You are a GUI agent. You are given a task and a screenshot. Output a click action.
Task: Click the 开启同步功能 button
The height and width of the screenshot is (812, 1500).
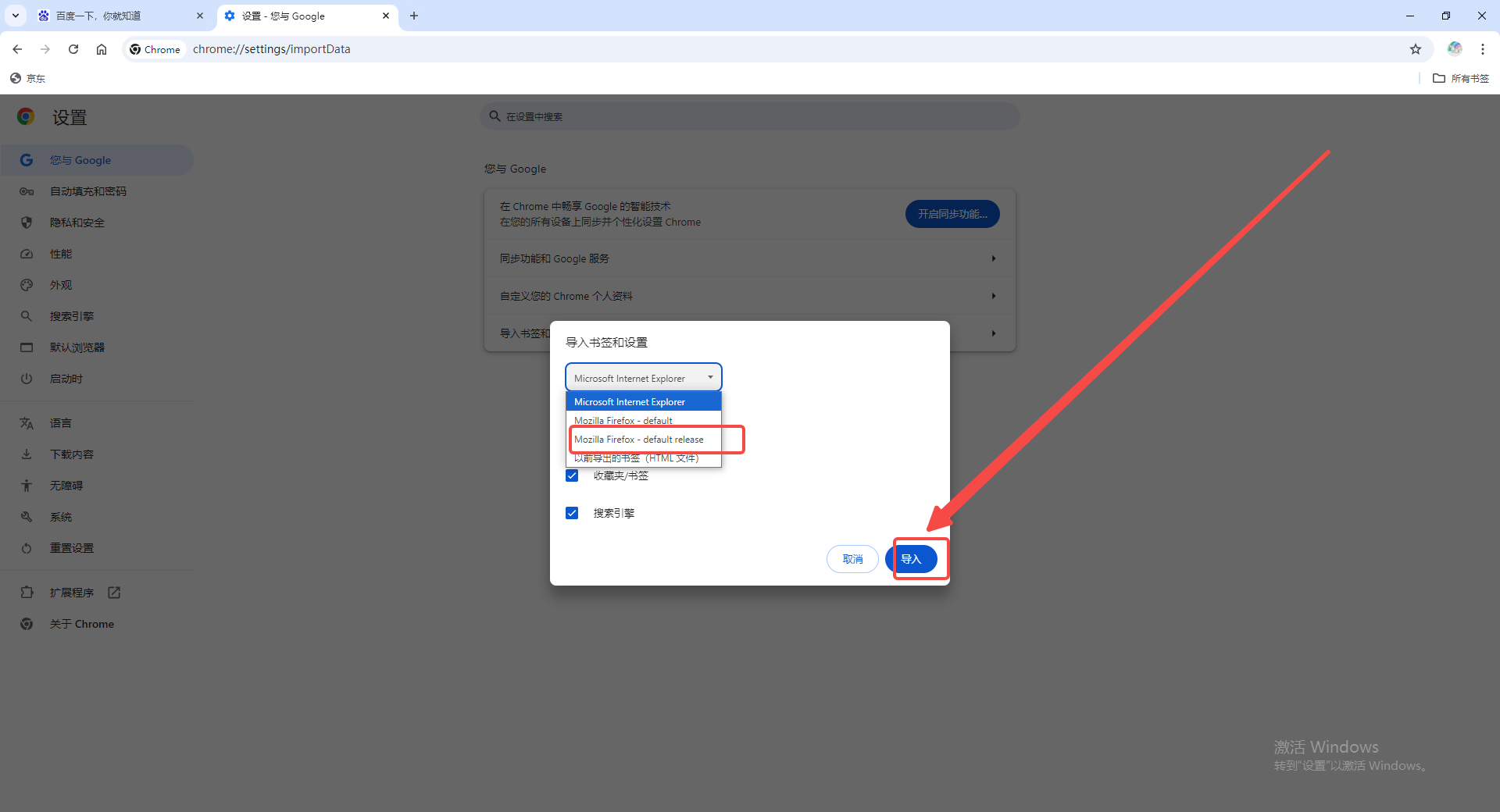[952, 214]
